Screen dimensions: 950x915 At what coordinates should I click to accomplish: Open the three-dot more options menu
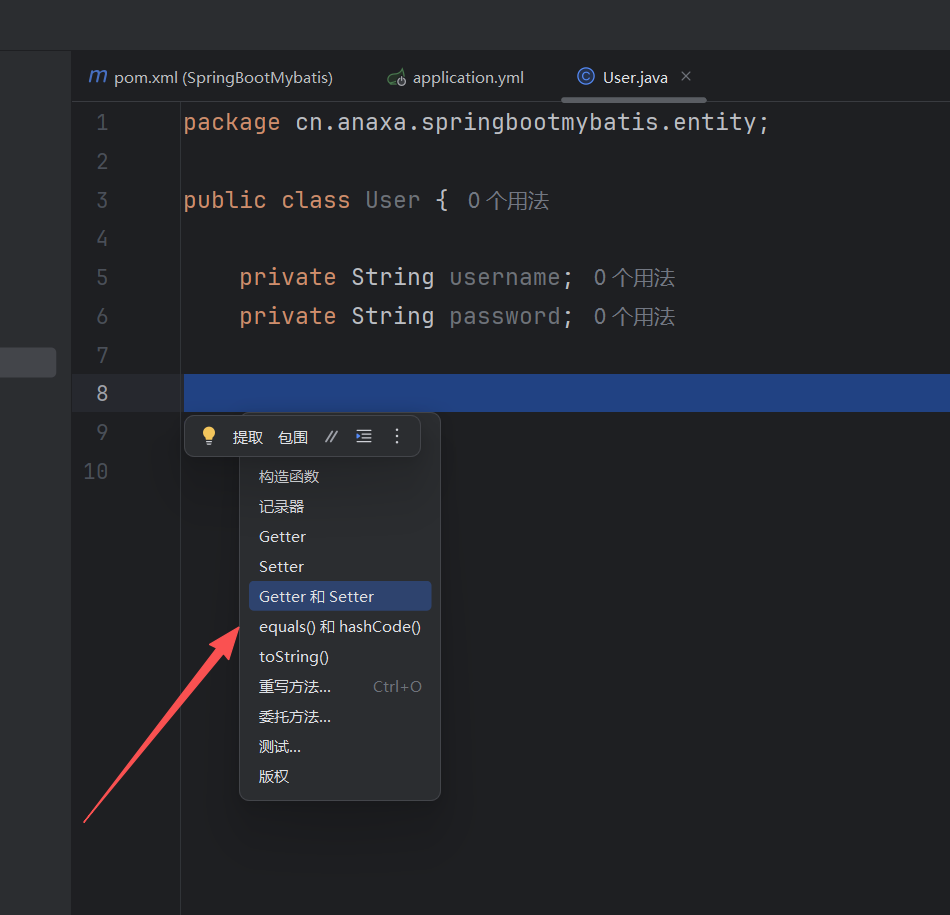397,436
